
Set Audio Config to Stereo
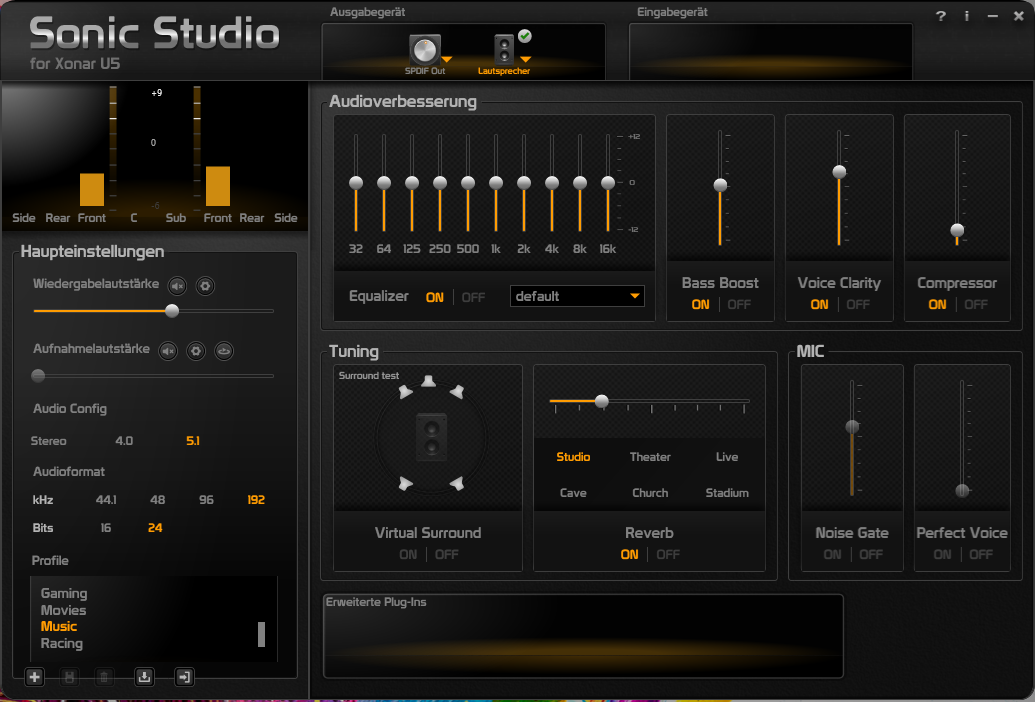[x=49, y=441]
